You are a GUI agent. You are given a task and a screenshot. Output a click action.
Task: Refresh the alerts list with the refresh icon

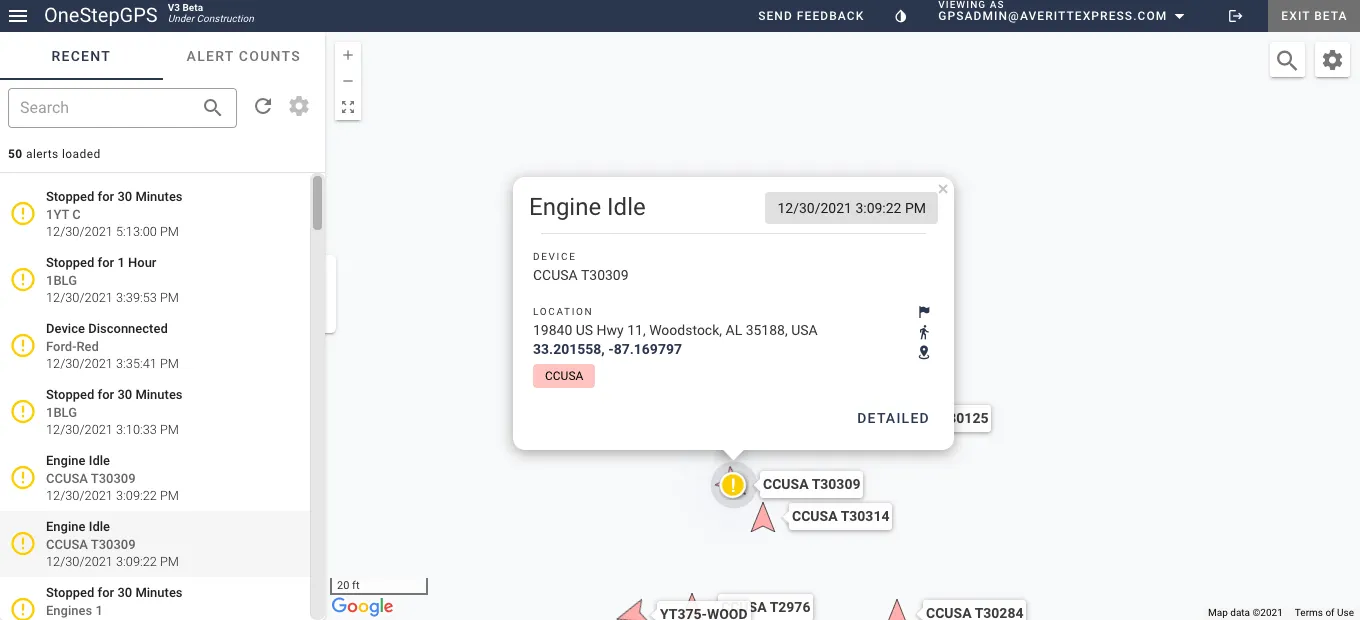pos(263,106)
